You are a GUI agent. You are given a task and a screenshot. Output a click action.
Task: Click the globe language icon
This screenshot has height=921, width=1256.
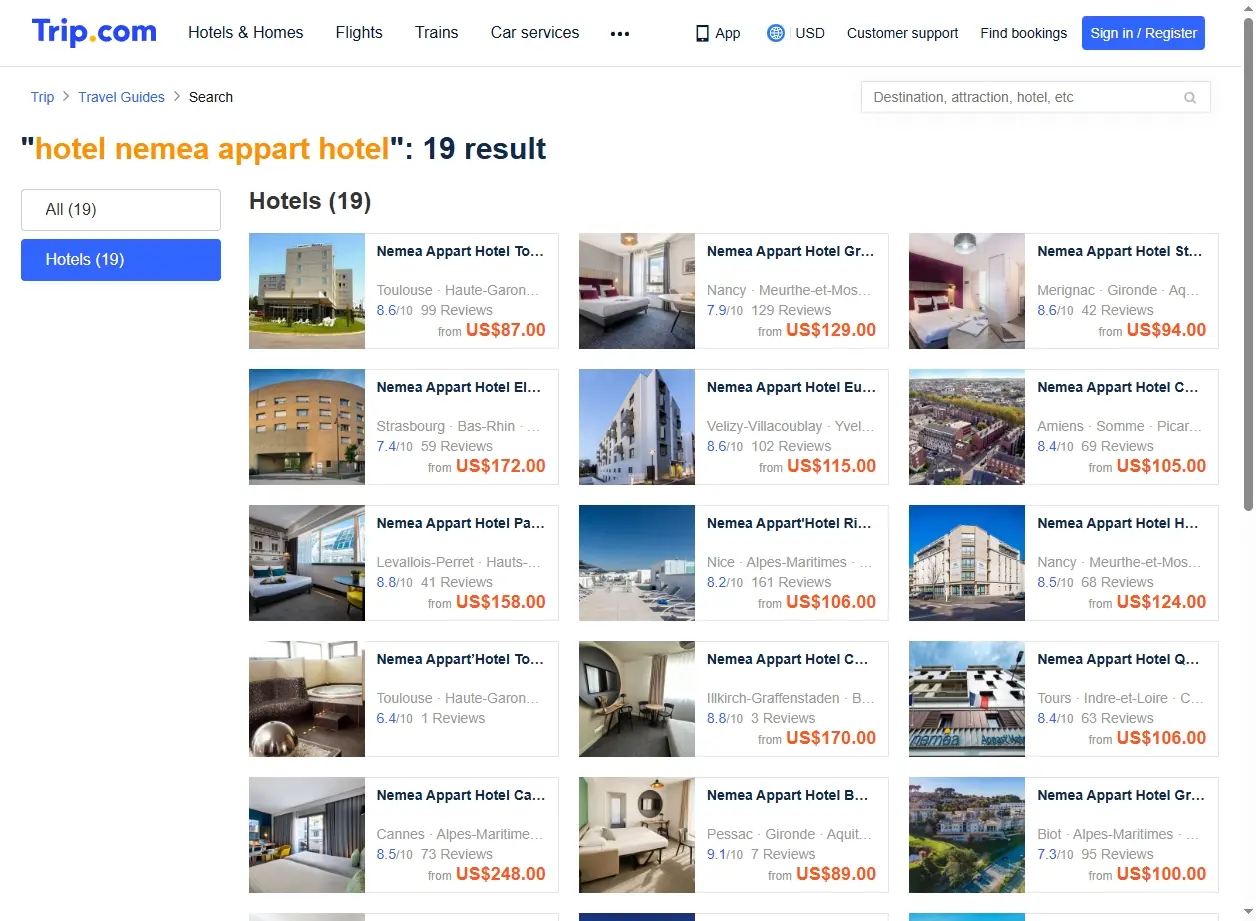pyautogui.click(x=776, y=33)
